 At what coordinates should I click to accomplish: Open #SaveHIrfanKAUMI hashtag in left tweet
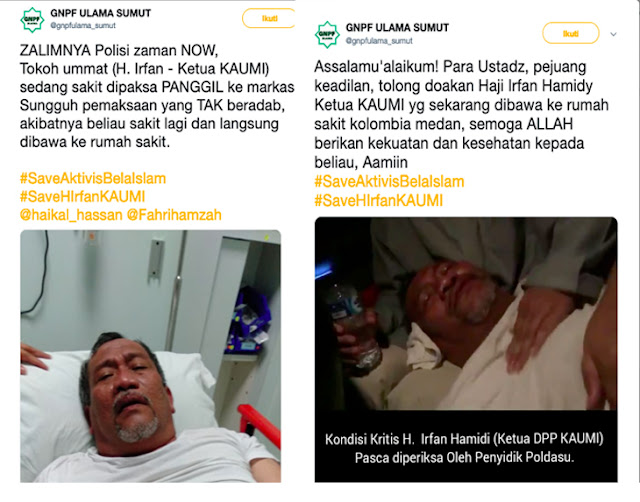[x=82, y=197]
